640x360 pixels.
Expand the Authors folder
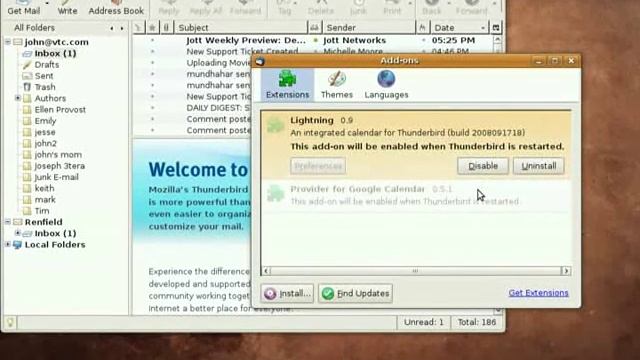(18, 98)
